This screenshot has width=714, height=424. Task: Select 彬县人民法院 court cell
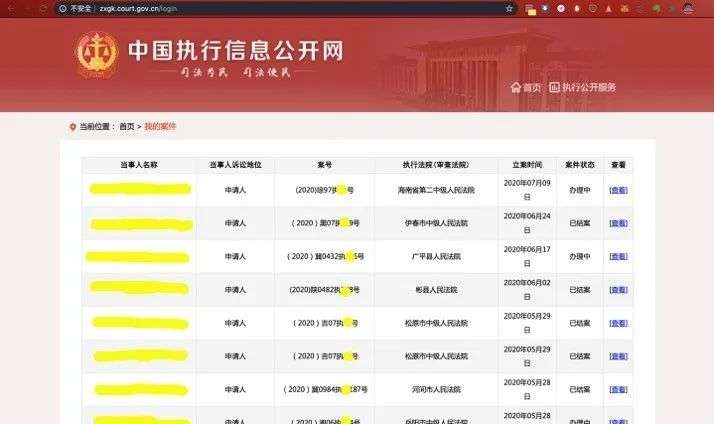(x=436, y=290)
